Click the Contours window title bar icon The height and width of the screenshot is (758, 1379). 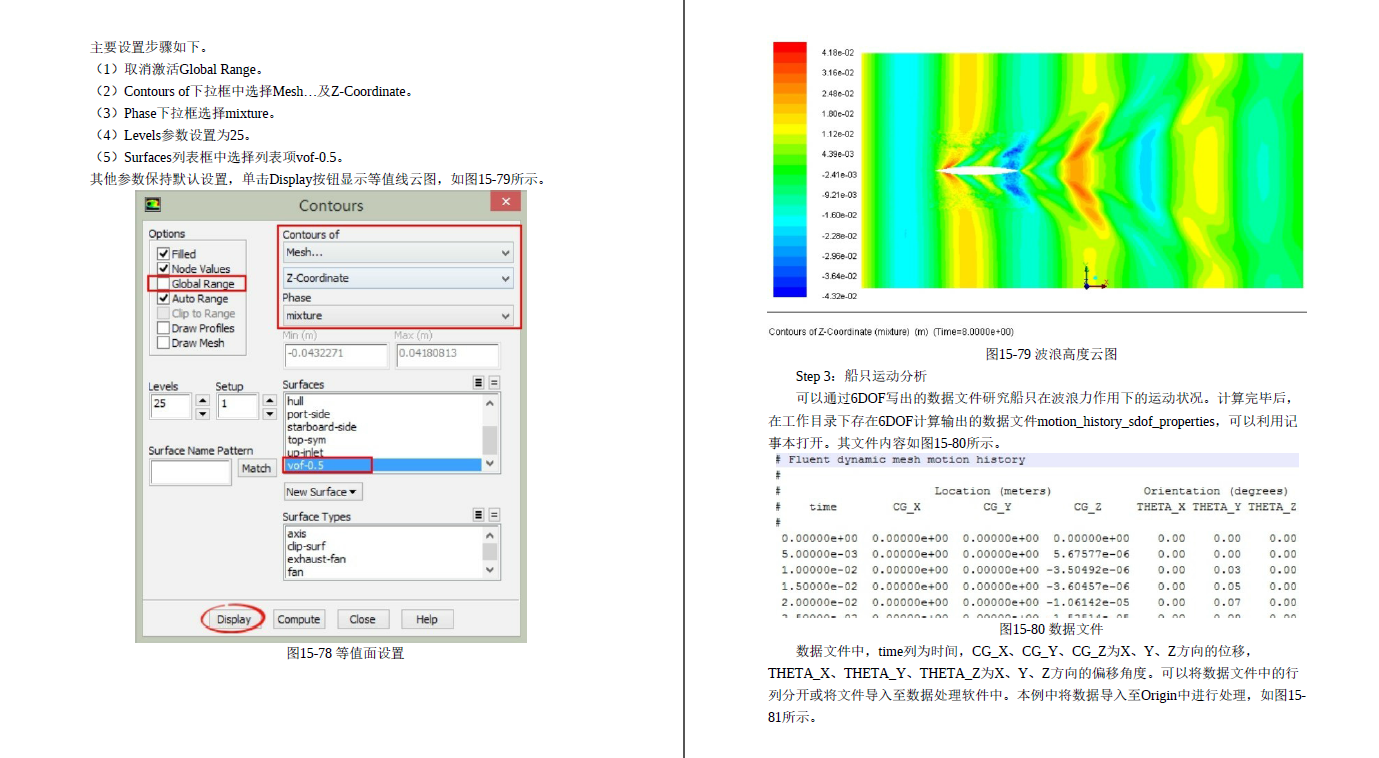[x=152, y=203]
